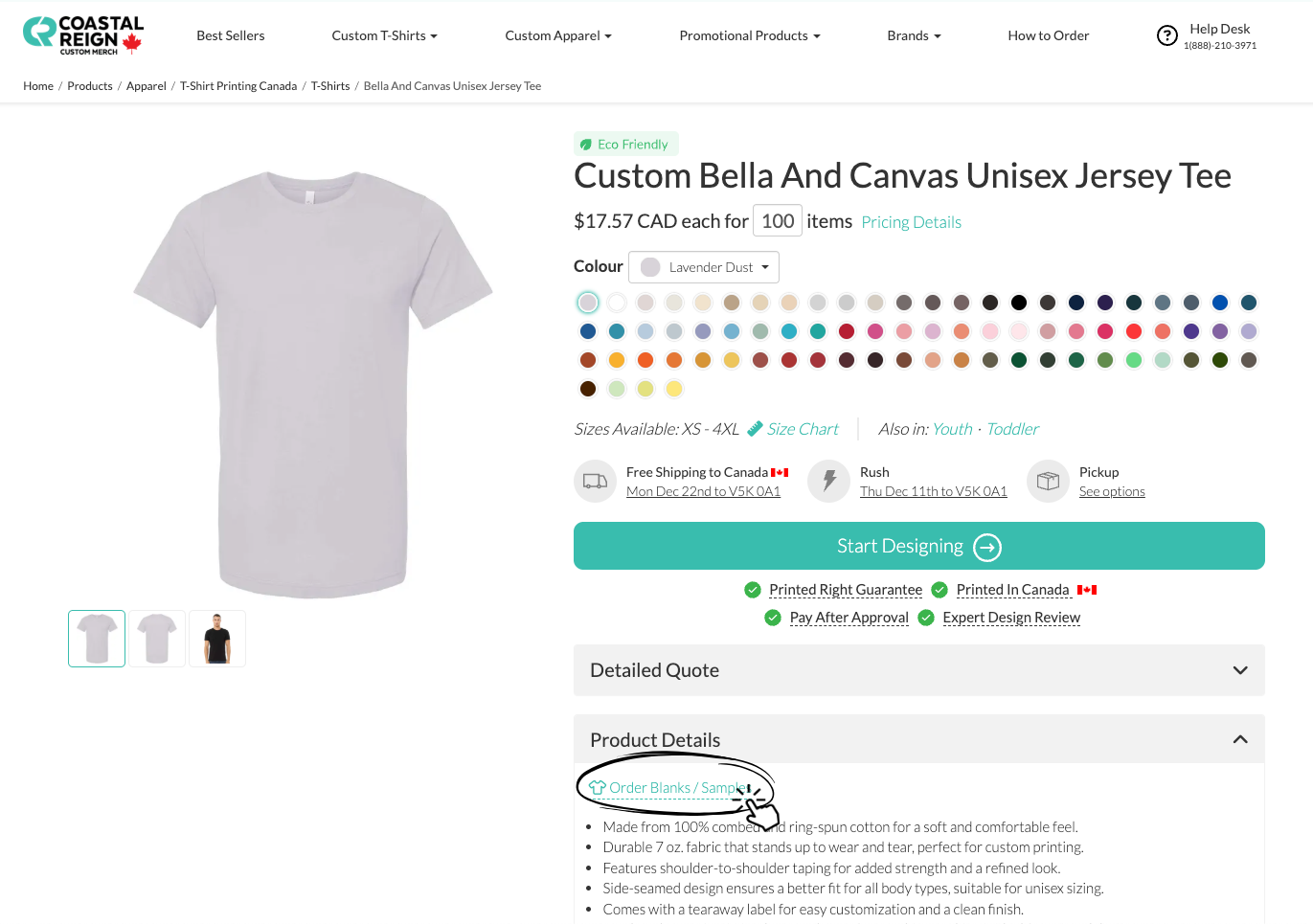The image size is (1313, 924).
Task: Click the free shipping truck icon
Action: point(595,481)
